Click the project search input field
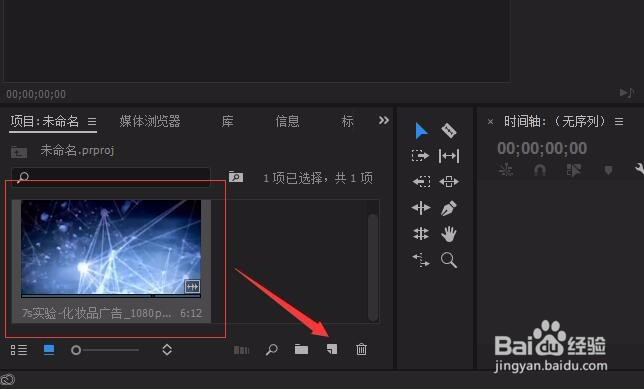This screenshot has height=389, width=644. pos(111,177)
